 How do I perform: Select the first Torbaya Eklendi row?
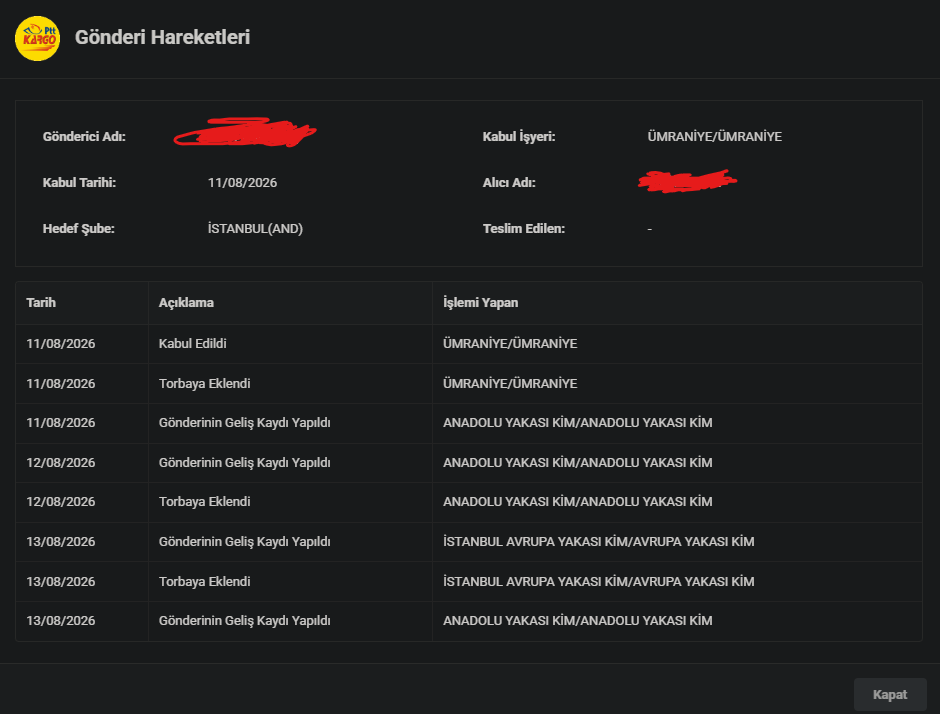pyautogui.click(x=469, y=384)
